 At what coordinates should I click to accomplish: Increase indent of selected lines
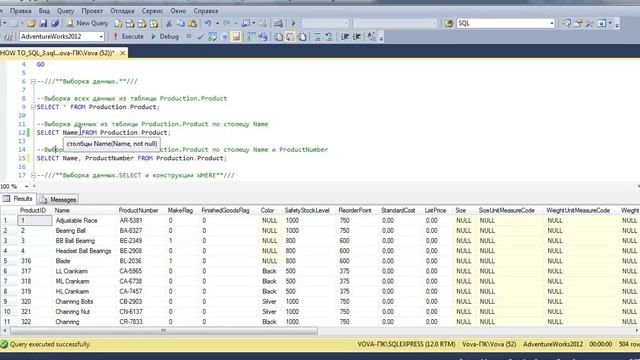click(x=357, y=37)
